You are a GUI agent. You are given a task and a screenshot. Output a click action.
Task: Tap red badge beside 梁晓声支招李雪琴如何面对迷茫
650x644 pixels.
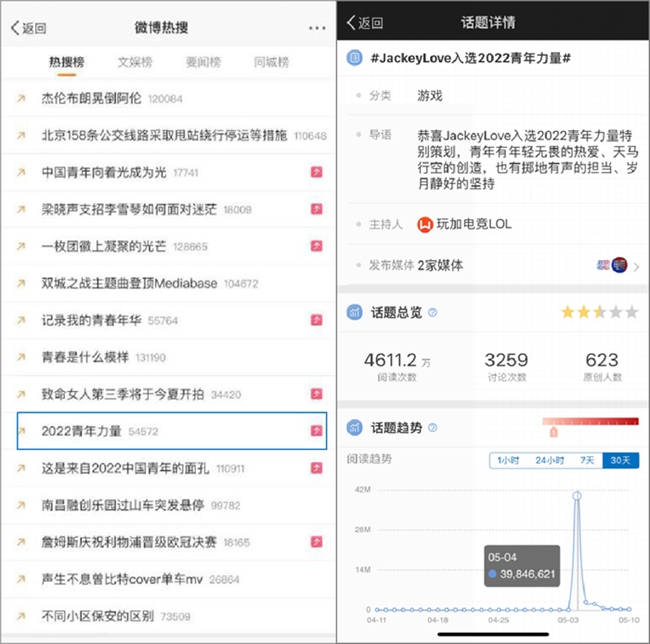click(317, 209)
